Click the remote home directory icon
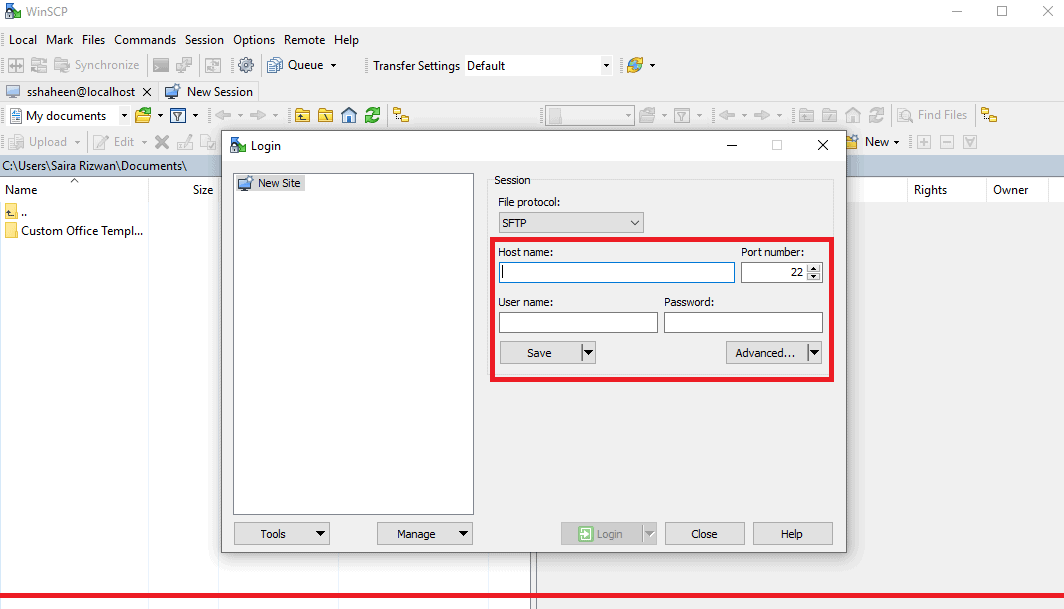 click(x=853, y=115)
